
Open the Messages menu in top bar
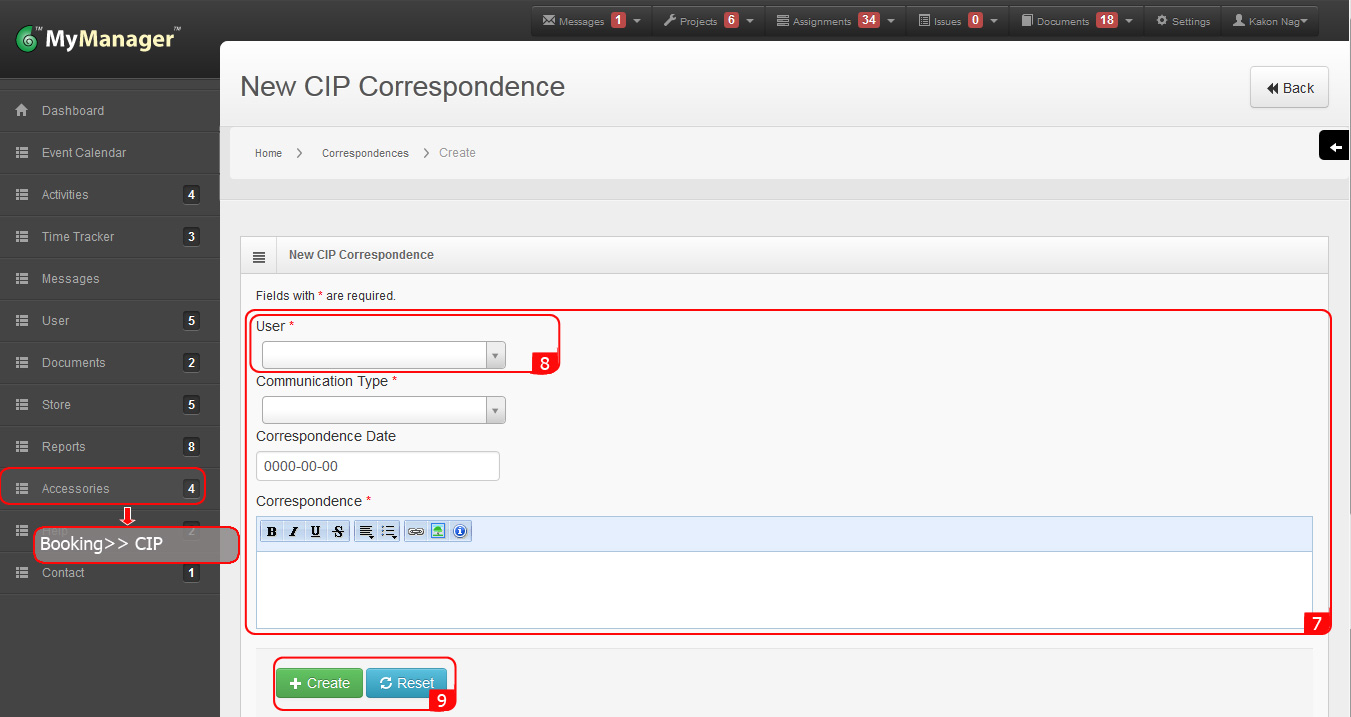tap(590, 21)
